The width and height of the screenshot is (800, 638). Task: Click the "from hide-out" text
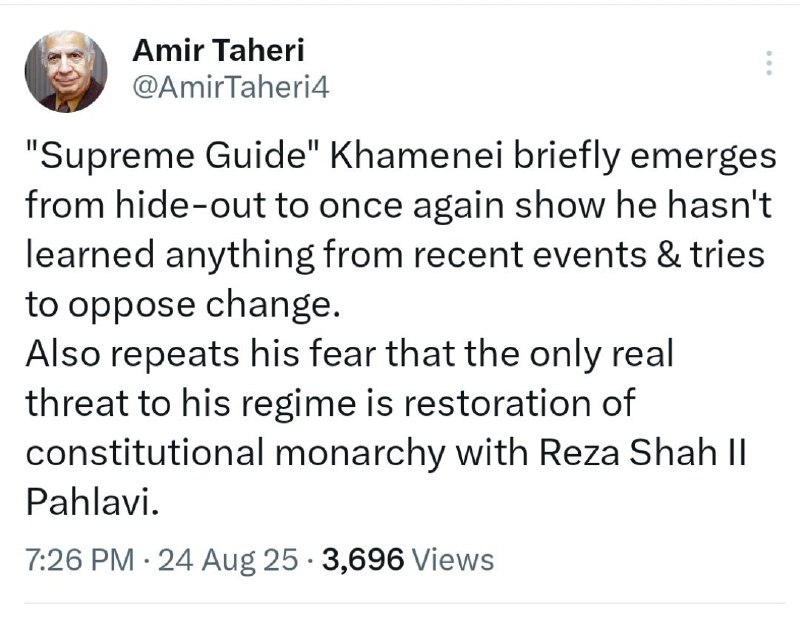pos(145,205)
